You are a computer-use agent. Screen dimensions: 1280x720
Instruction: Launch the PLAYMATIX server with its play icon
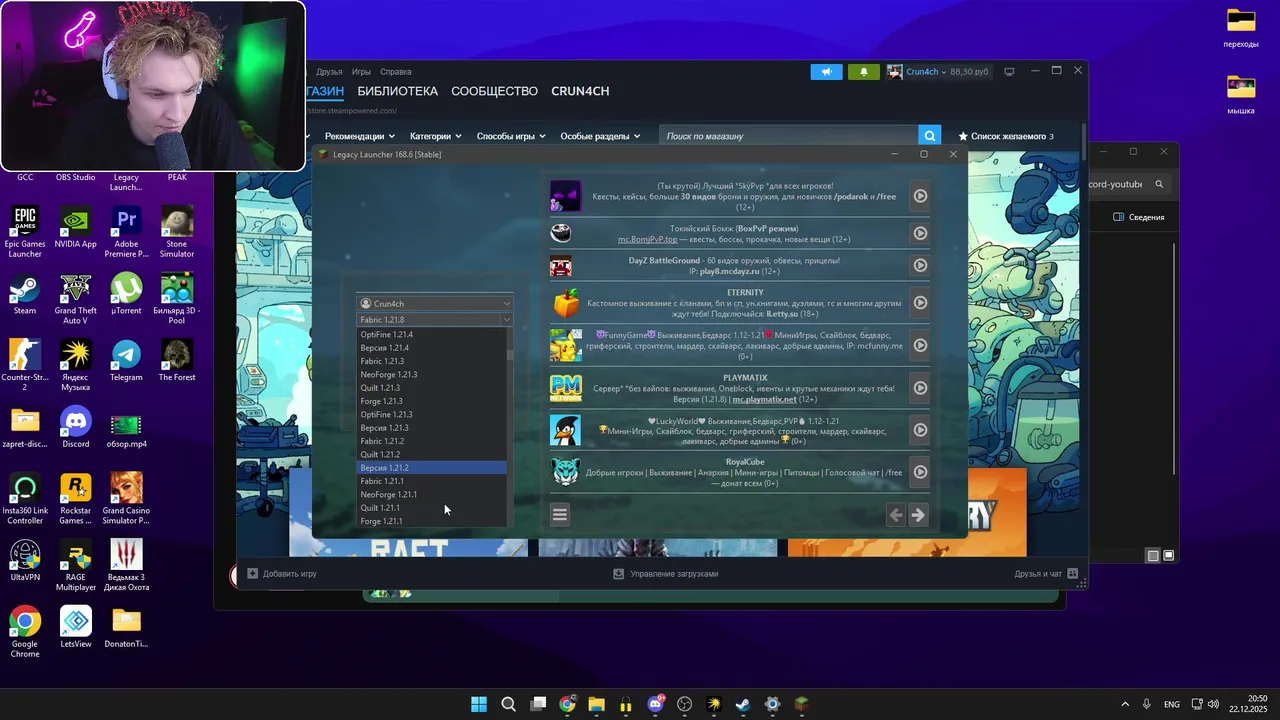[920, 387]
